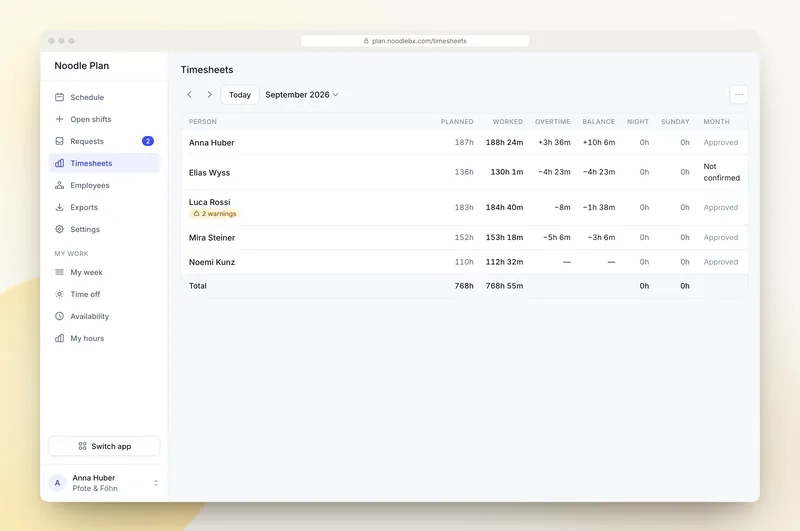The height and width of the screenshot is (531, 800).
Task: Open the Anna Huber account switcher
Action: [104, 483]
